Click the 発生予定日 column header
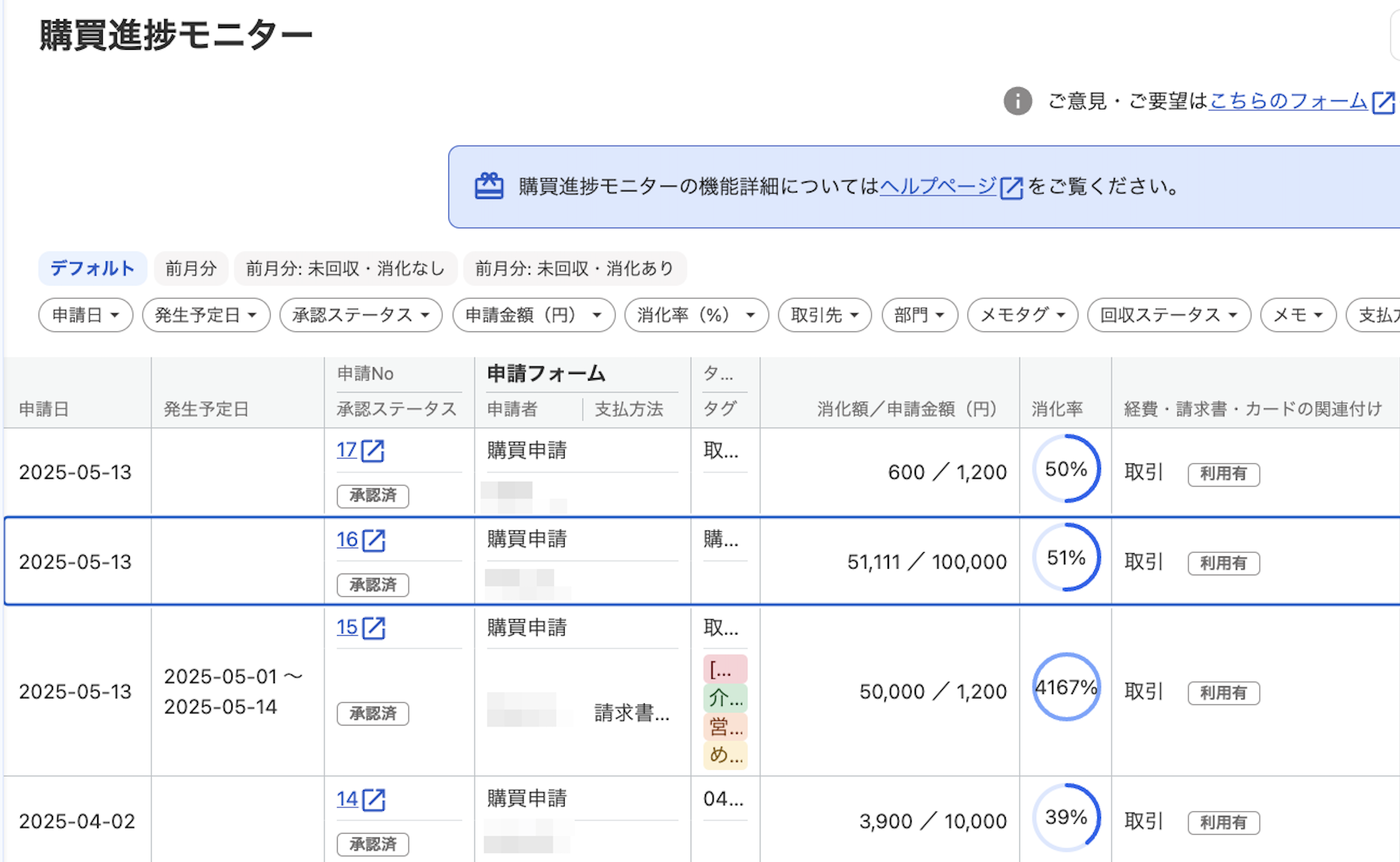The image size is (1400, 862). pos(206,409)
